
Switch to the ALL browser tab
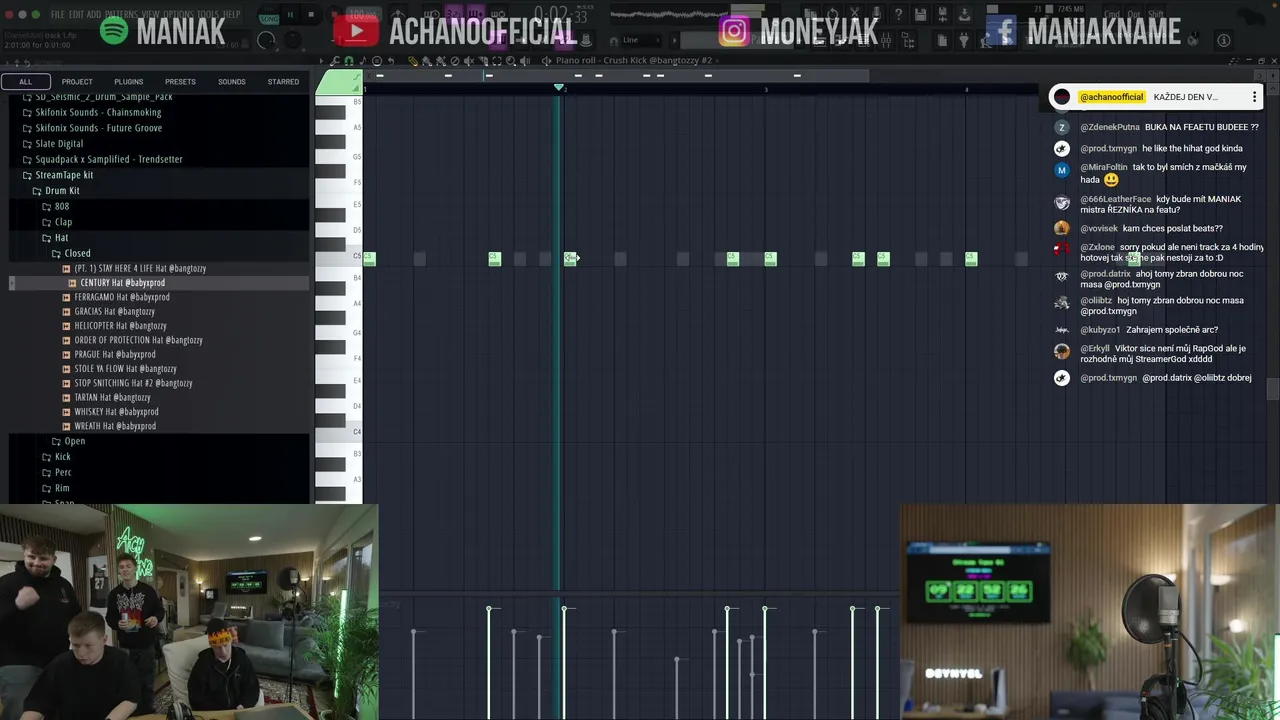26,82
